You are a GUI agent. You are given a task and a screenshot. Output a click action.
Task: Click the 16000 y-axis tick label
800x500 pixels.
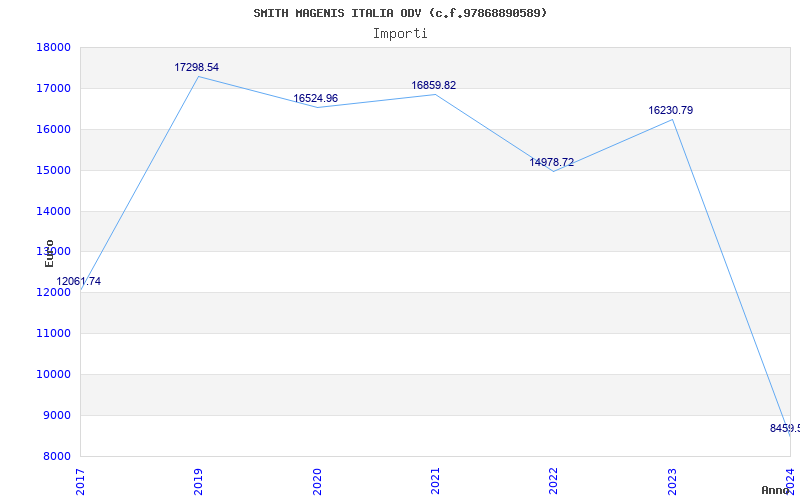[x=53, y=129]
